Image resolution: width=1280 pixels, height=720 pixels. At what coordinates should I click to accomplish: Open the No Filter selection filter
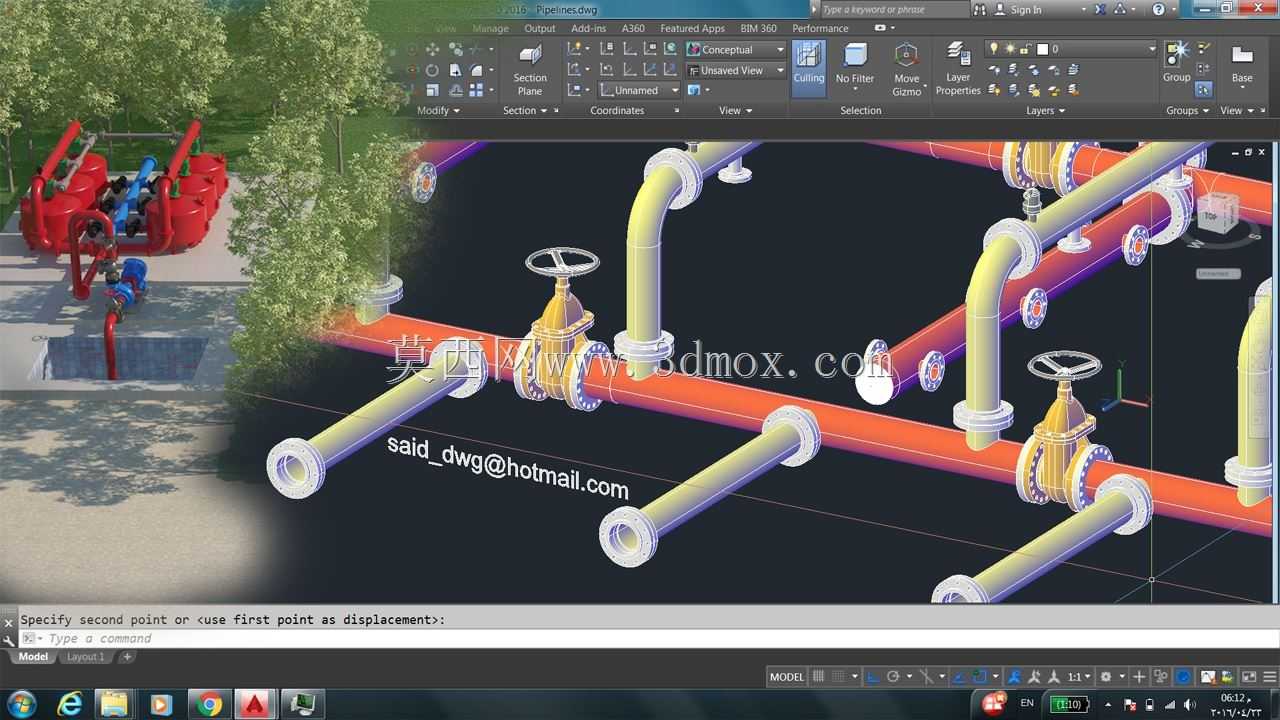point(855,69)
